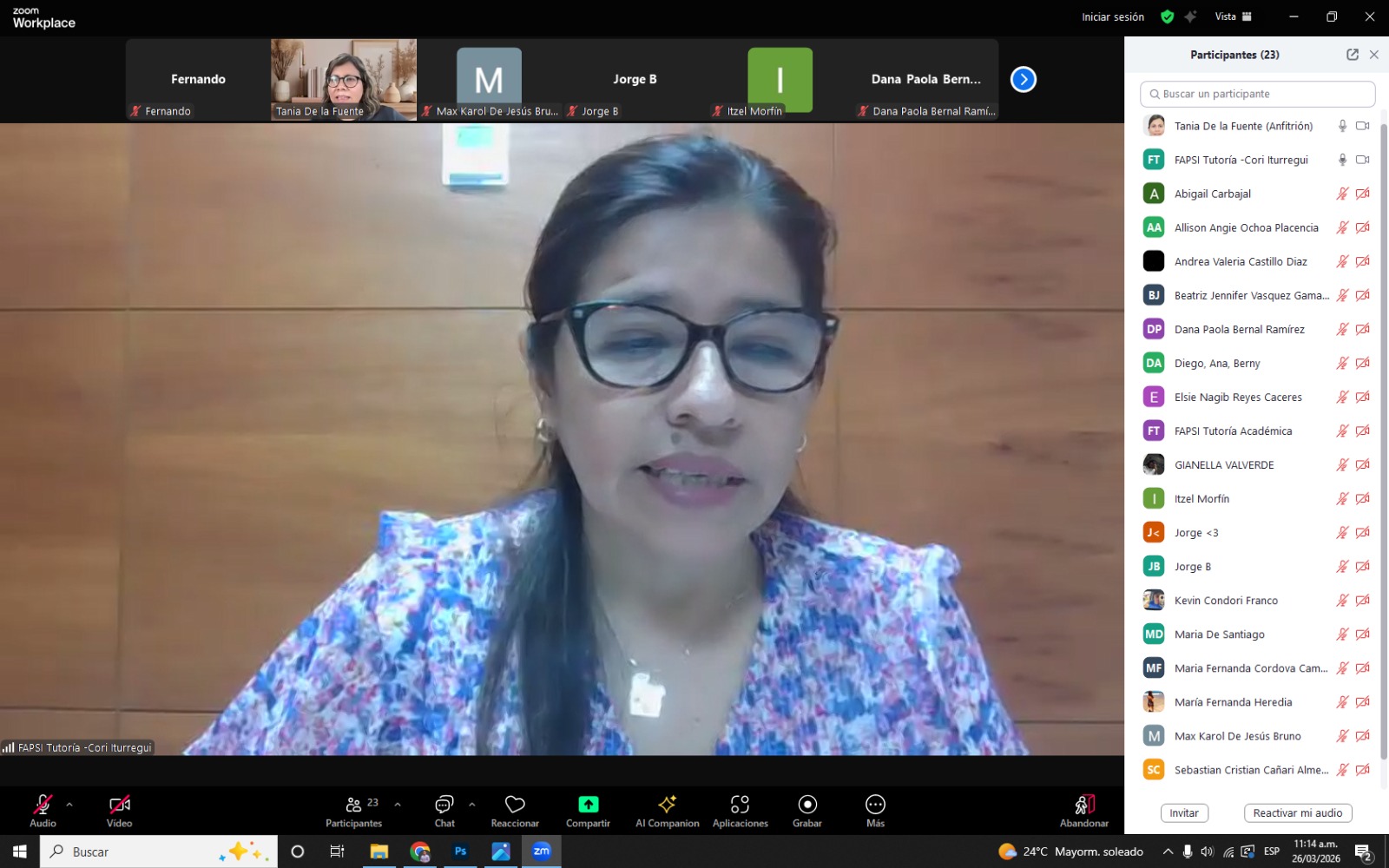1389x868 pixels.
Task: Expand the arrow next to Chat
Action: 472,805
